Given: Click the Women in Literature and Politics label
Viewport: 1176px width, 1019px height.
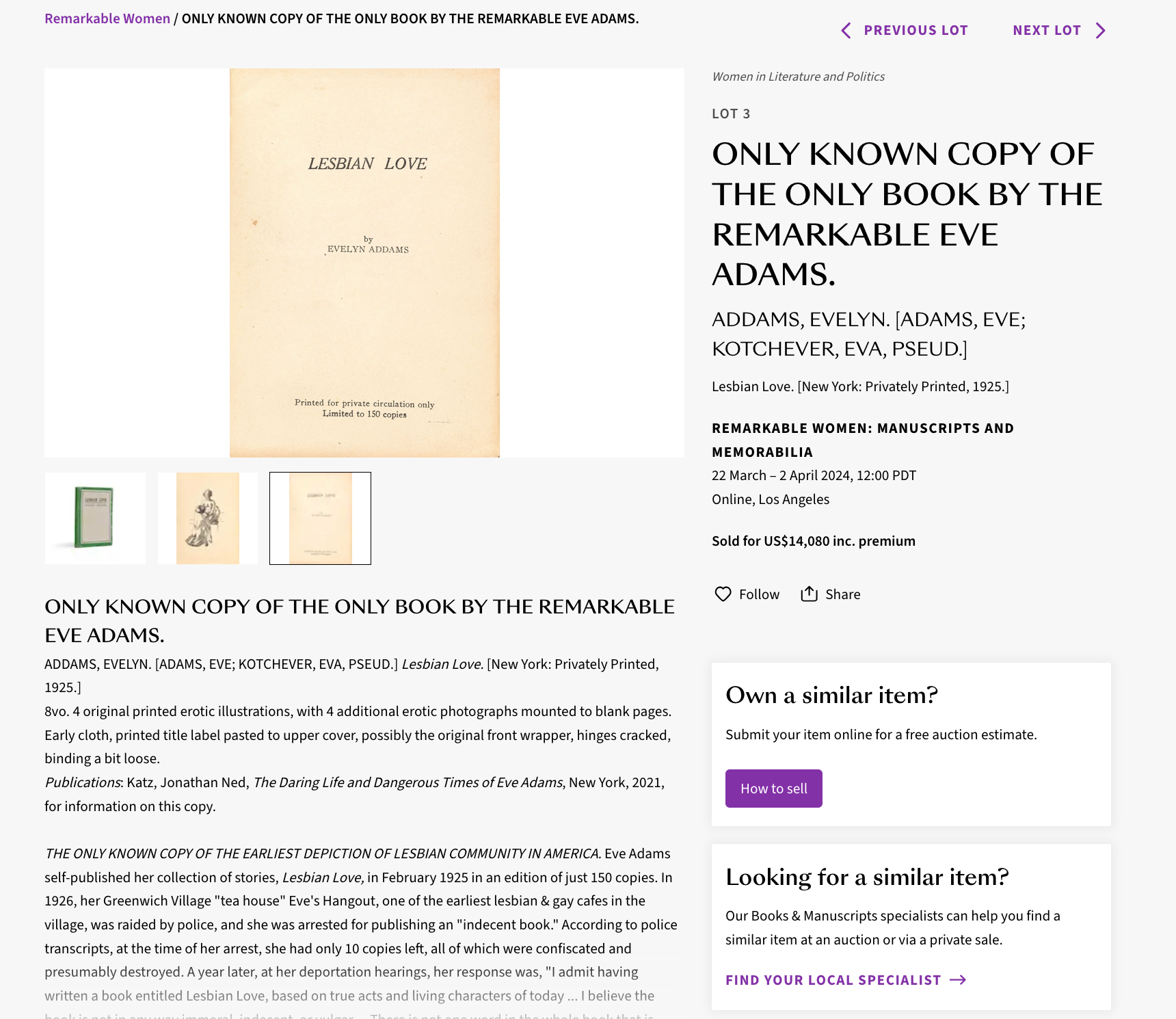Looking at the screenshot, I should click(x=799, y=77).
